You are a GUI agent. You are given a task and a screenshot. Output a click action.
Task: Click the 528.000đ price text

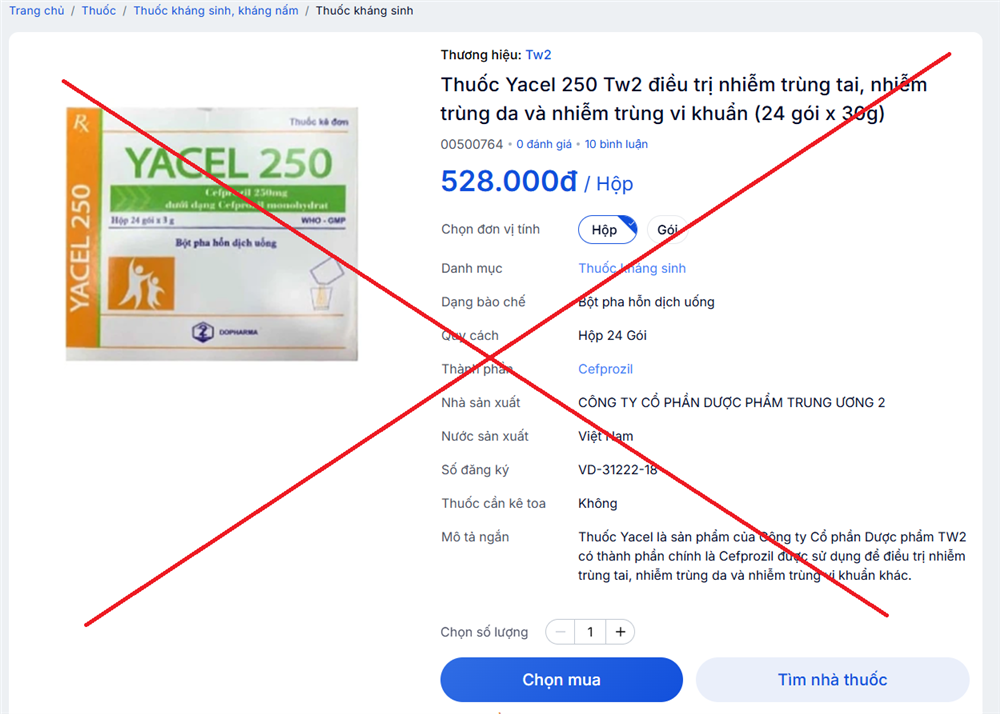click(509, 181)
